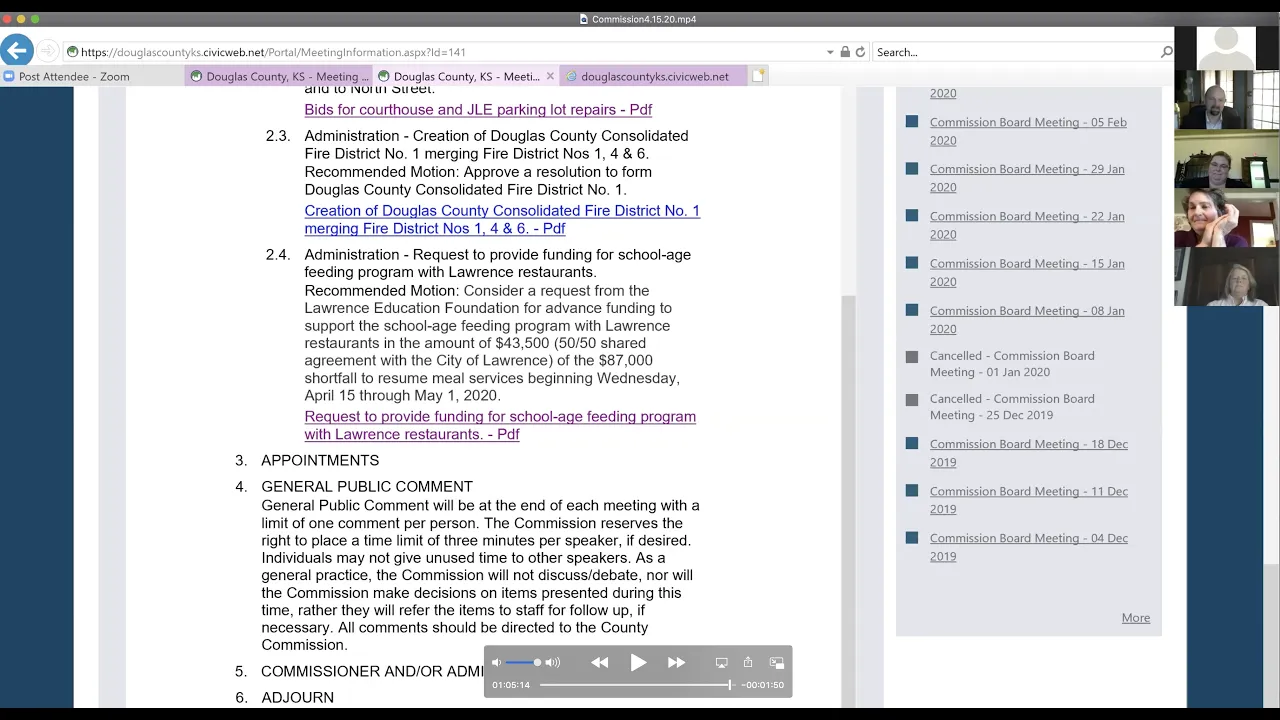Open Commission Board Meeting - 08 Jan 2020
Screen dimensions: 1280x720
1027,319
